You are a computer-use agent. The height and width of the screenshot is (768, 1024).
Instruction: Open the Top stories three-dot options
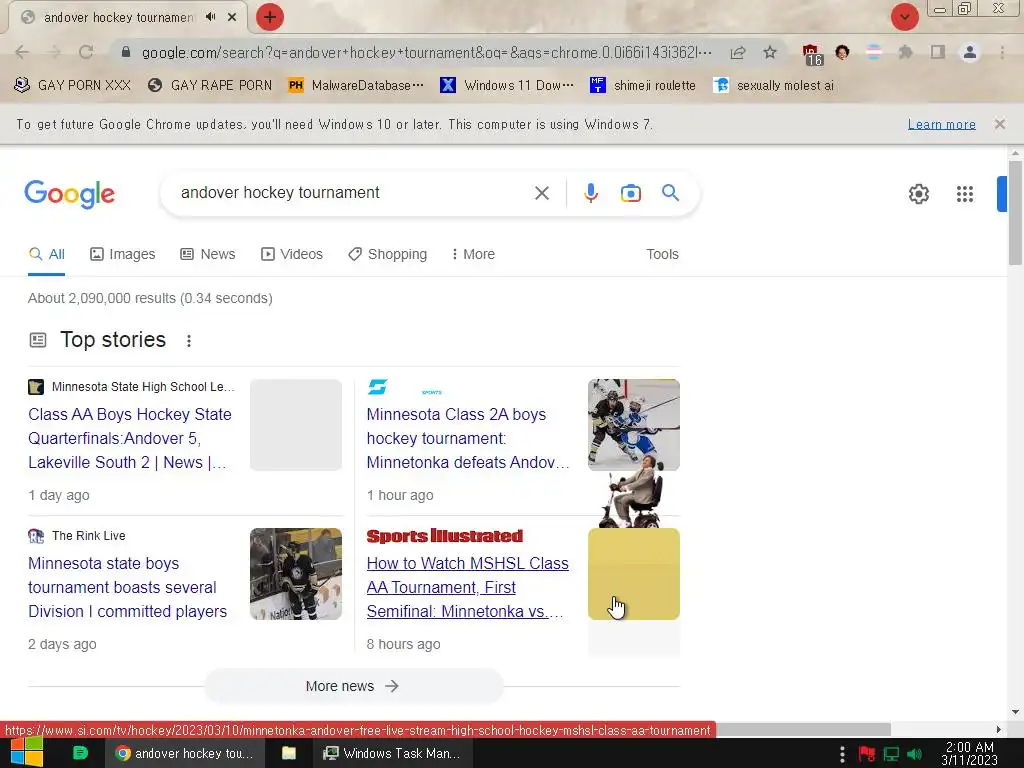pos(189,341)
